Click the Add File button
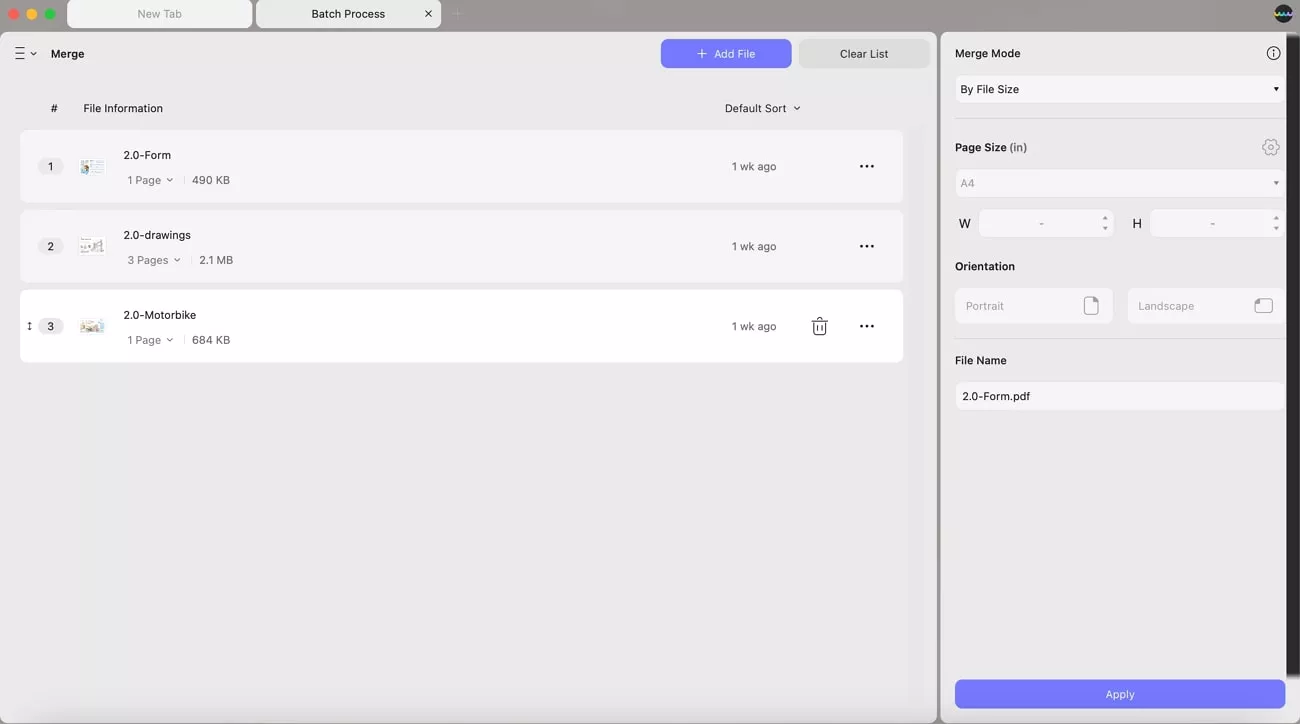 click(726, 53)
